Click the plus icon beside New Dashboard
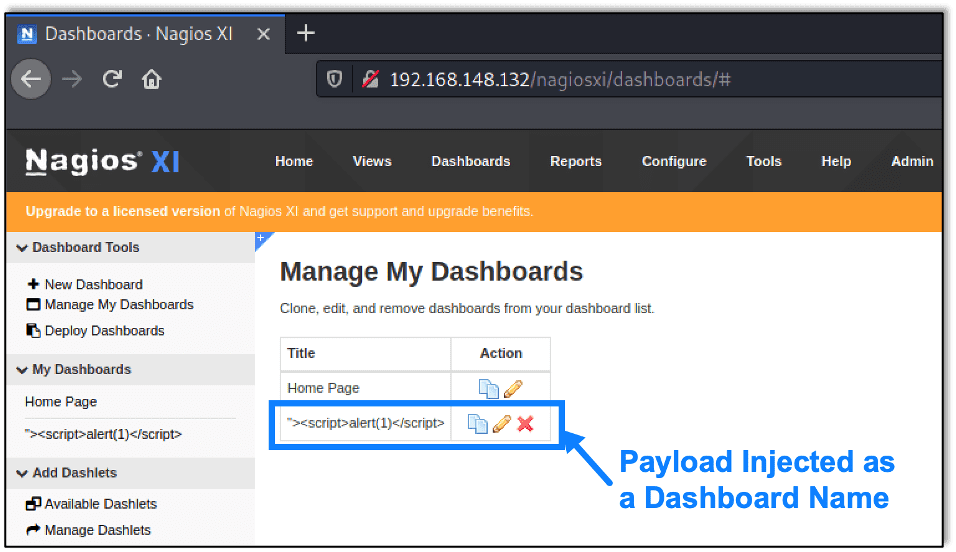 pos(34,284)
